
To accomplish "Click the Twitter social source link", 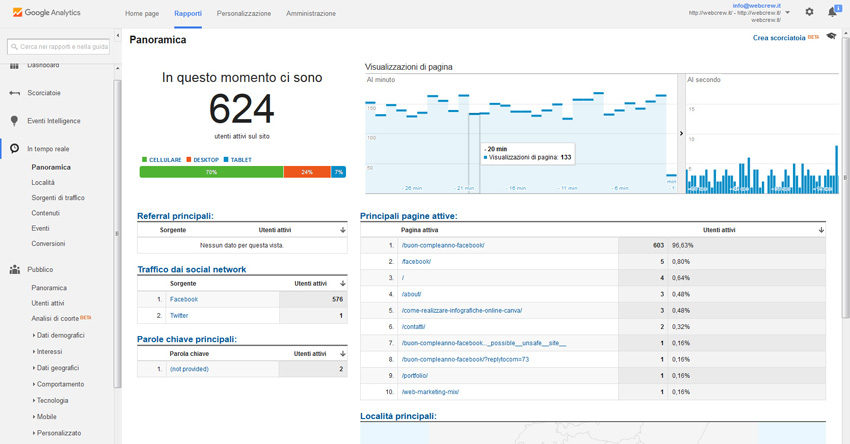I will pos(179,316).
